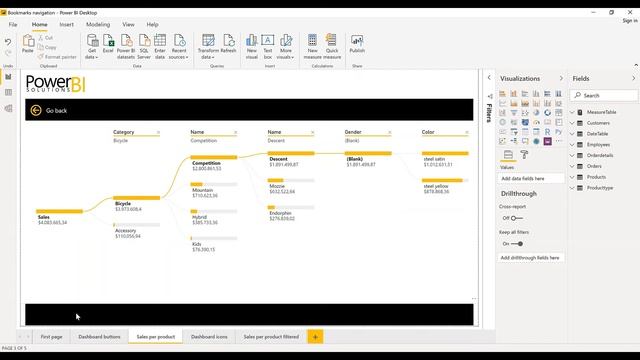Open Power BI datasets source

(x=126, y=47)
